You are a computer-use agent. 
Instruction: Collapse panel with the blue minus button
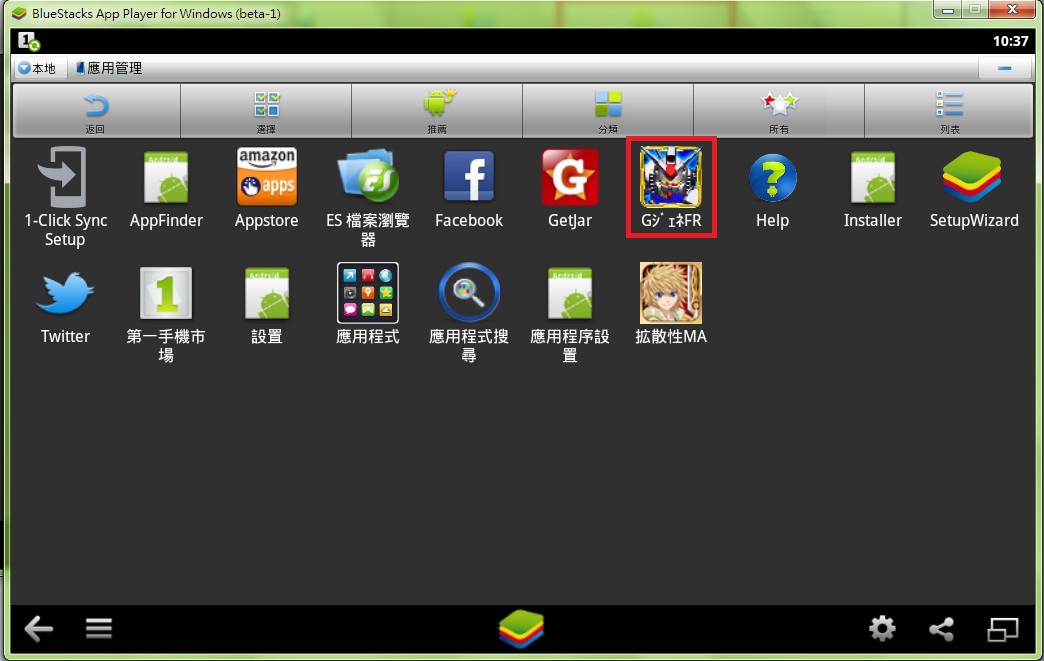[1005, 68]
